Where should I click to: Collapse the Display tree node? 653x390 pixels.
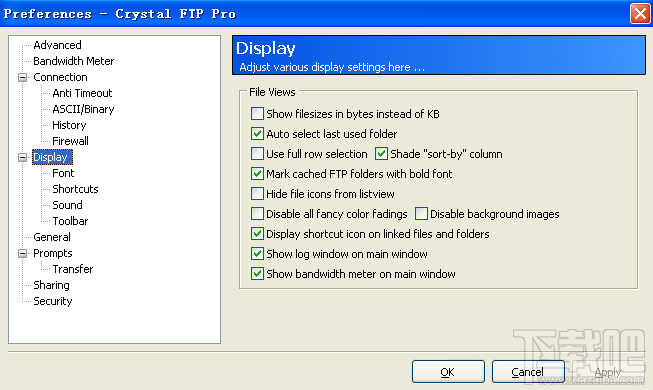coord(22,158)
